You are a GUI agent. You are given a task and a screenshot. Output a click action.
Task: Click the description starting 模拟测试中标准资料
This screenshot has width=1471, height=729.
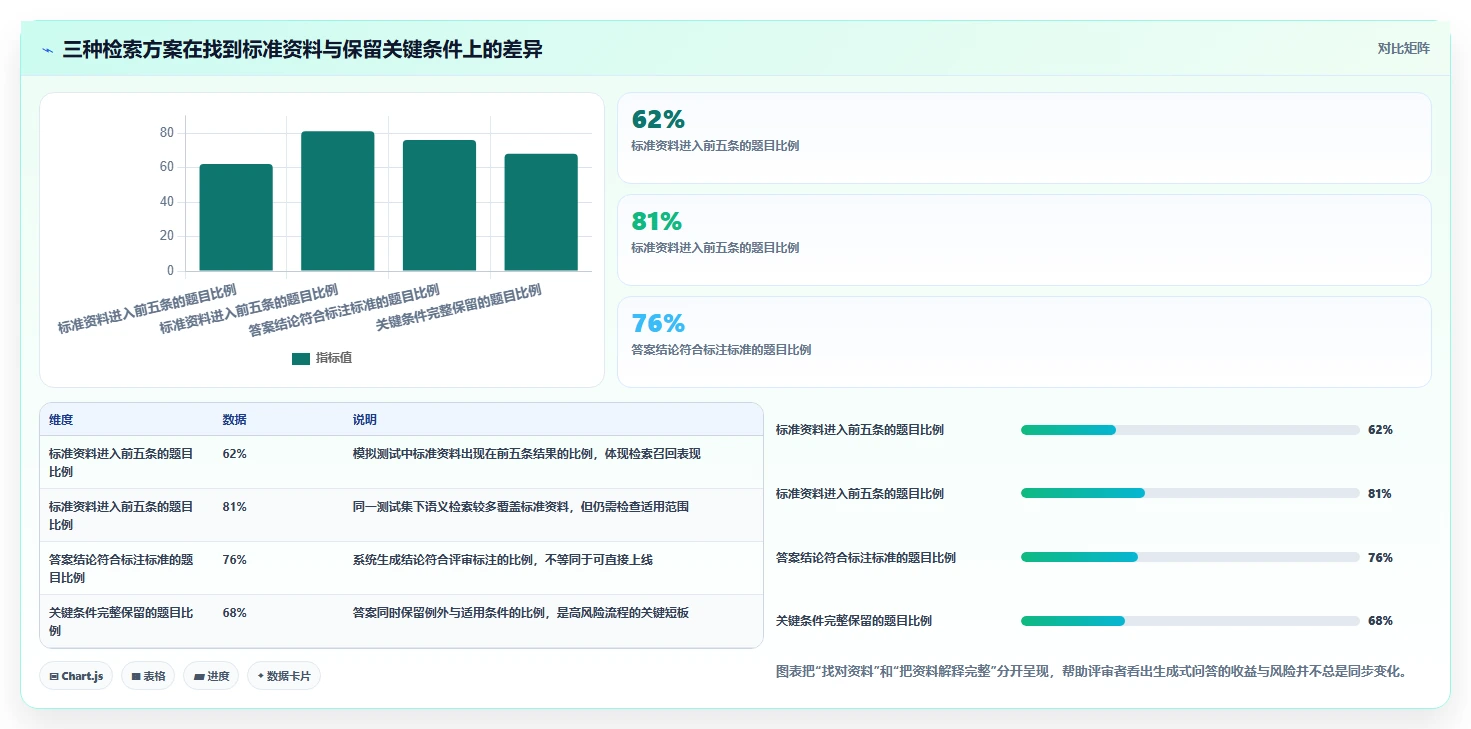coord(527,454)
